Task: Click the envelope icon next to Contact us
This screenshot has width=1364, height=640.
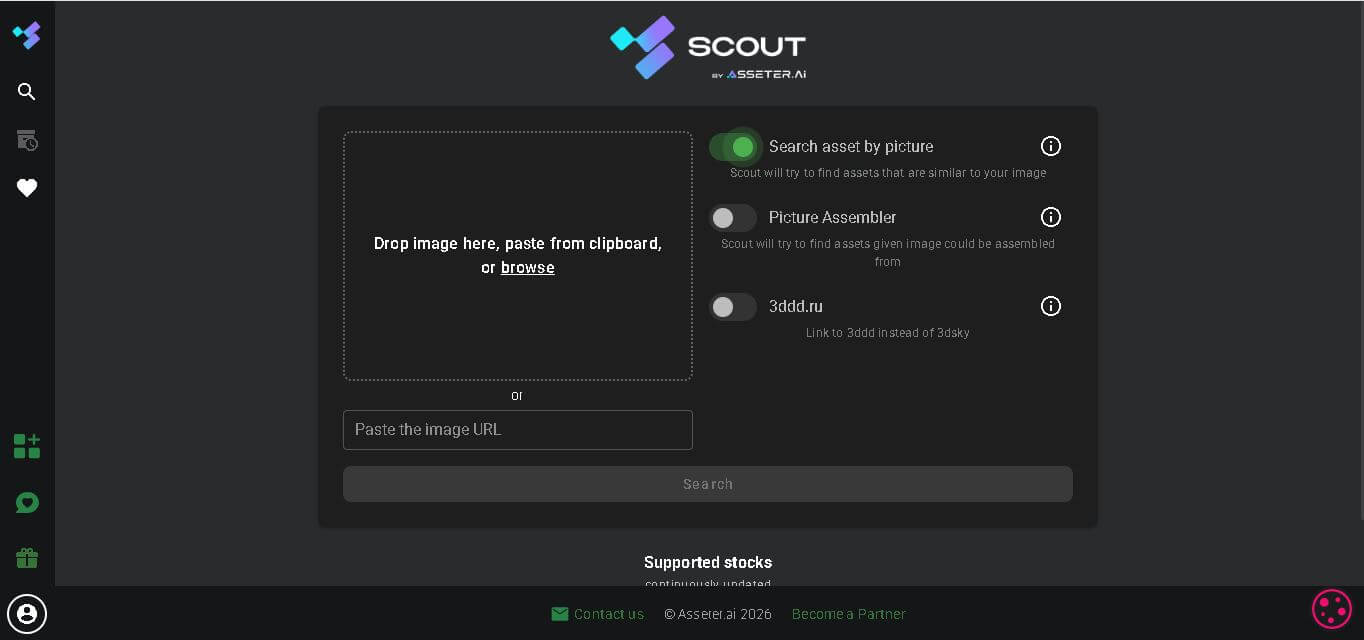Action: 560,613
